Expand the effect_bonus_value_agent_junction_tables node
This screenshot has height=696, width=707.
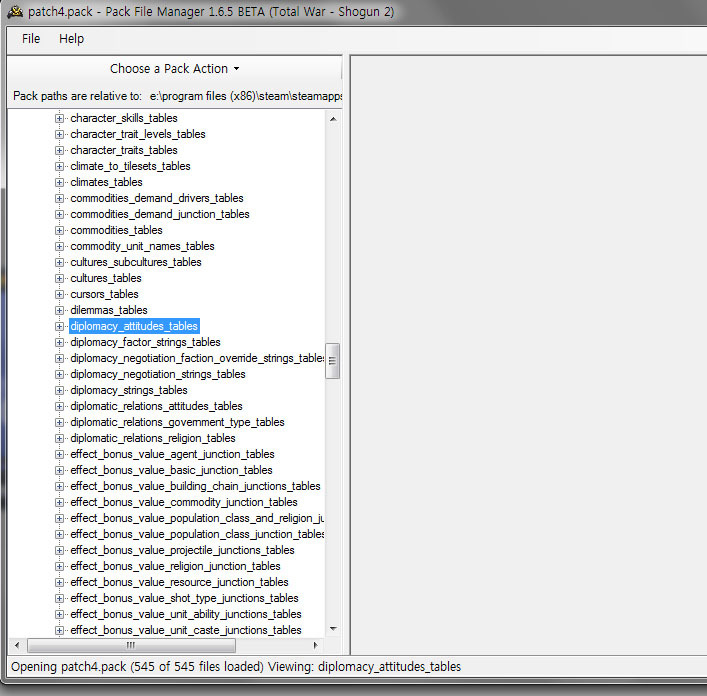tap(59, 454)
